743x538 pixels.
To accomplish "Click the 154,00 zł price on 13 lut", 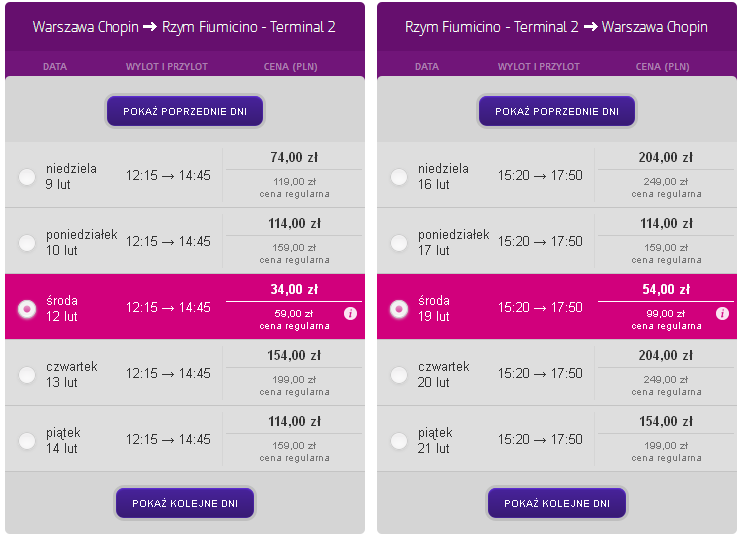I will point(294,356).
